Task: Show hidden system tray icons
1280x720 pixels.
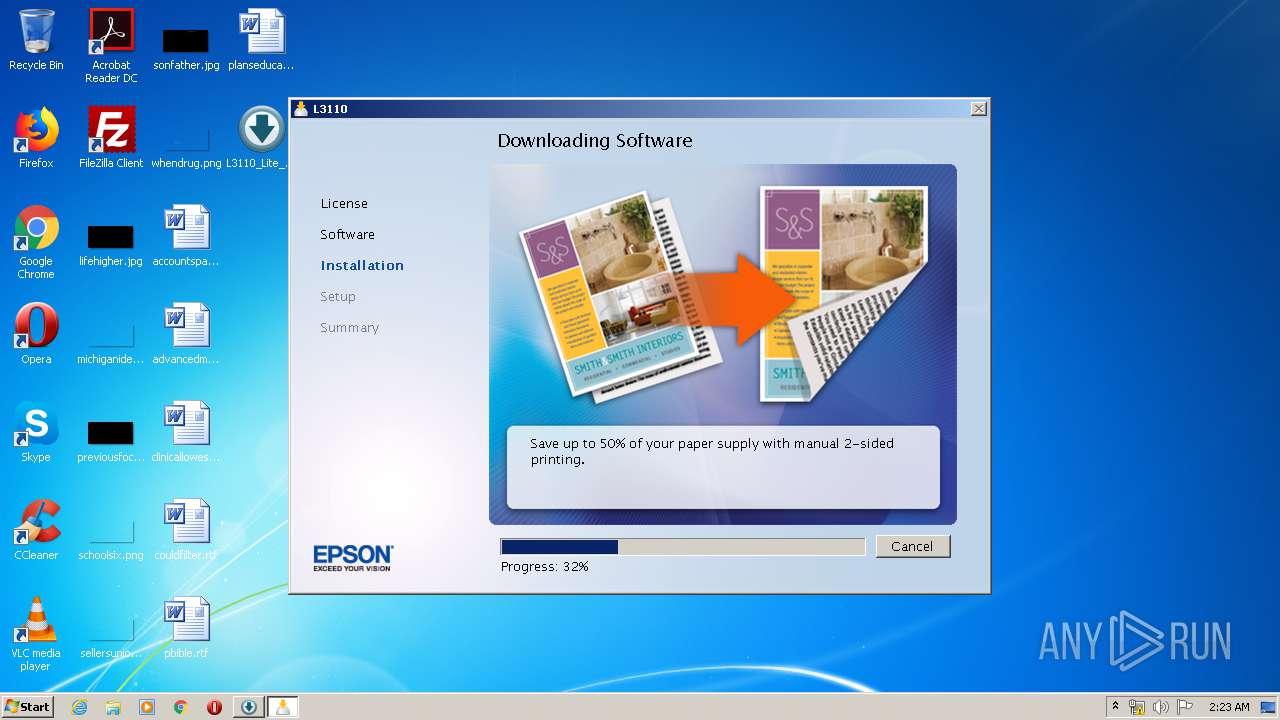Action: 1115,707
